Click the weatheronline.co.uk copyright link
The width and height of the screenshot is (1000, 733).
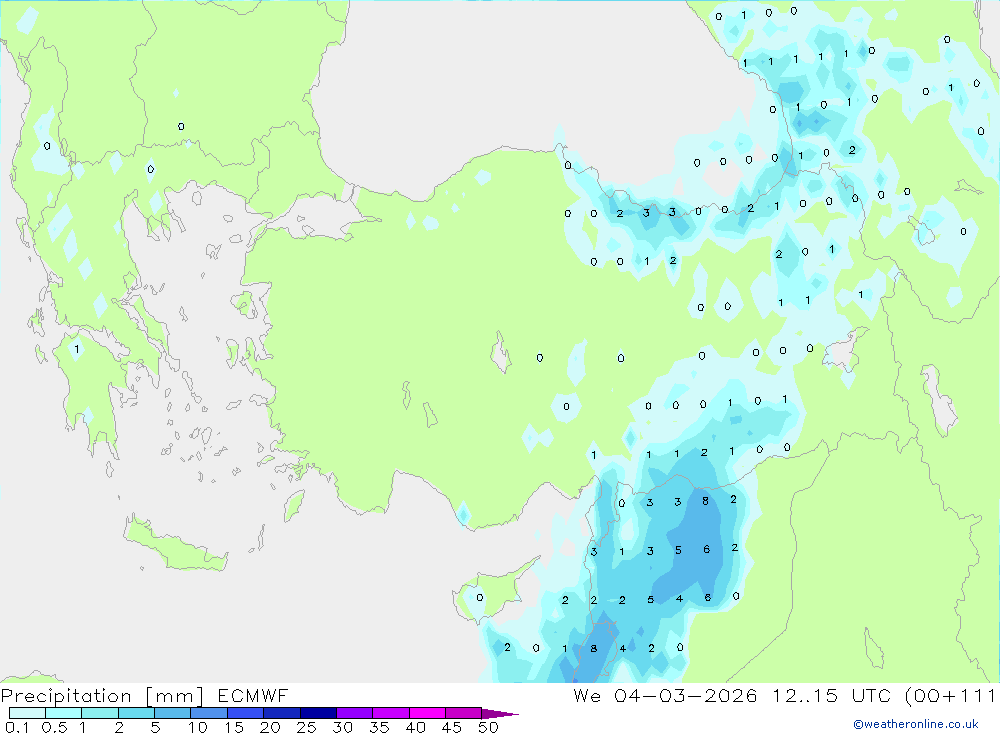tap(915, 724)
